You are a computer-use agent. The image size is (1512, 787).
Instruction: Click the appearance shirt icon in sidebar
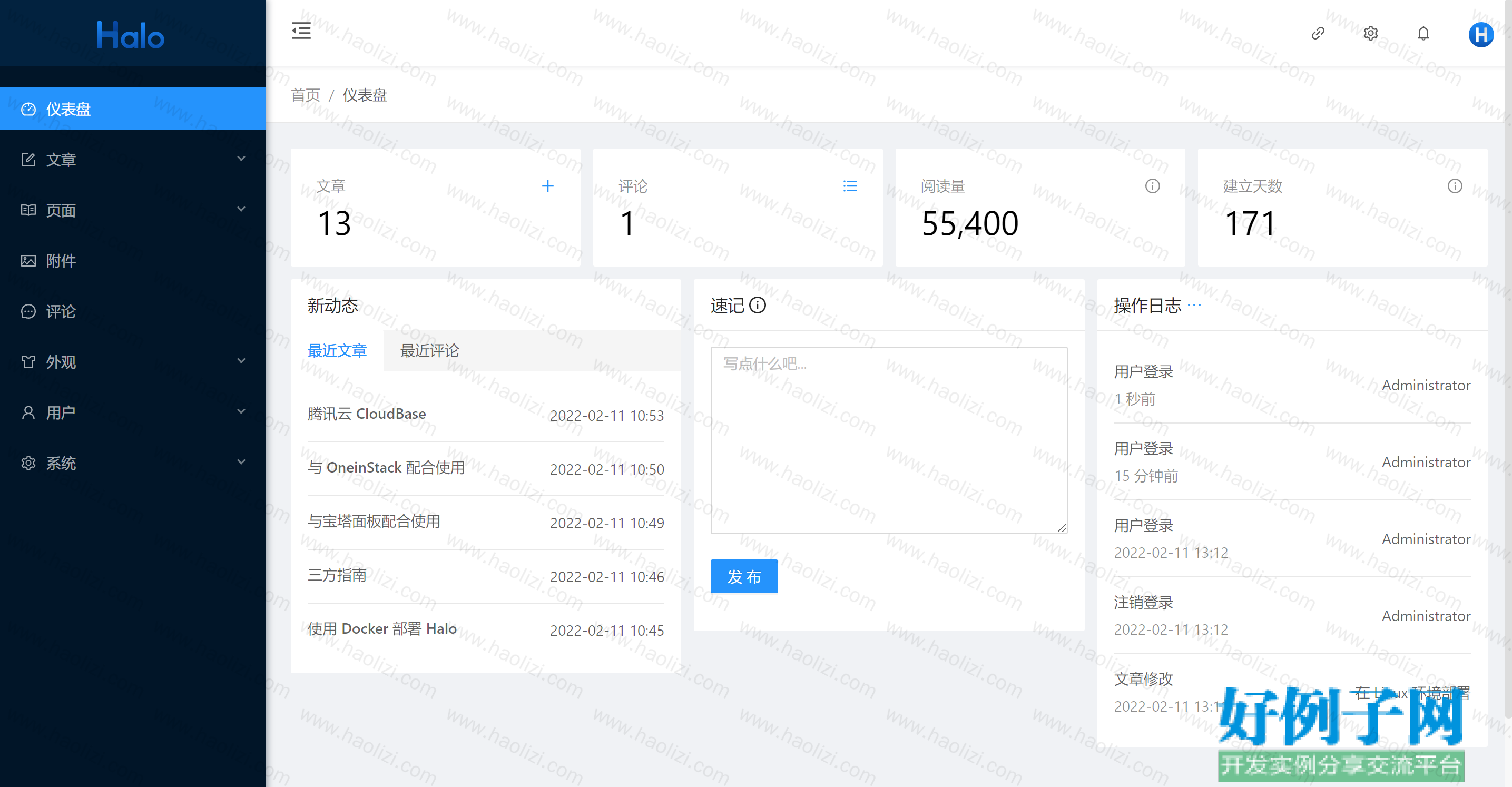tap(28, 361)
